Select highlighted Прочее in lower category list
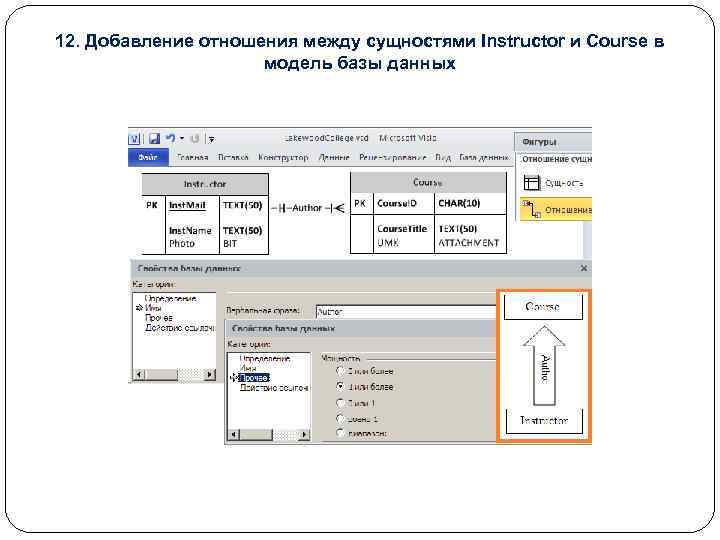The height and width of the screenshot is (540, 720). [254, 378]
